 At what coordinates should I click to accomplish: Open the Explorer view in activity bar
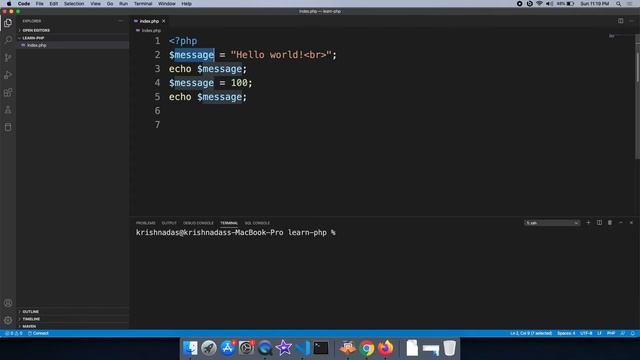8,23
